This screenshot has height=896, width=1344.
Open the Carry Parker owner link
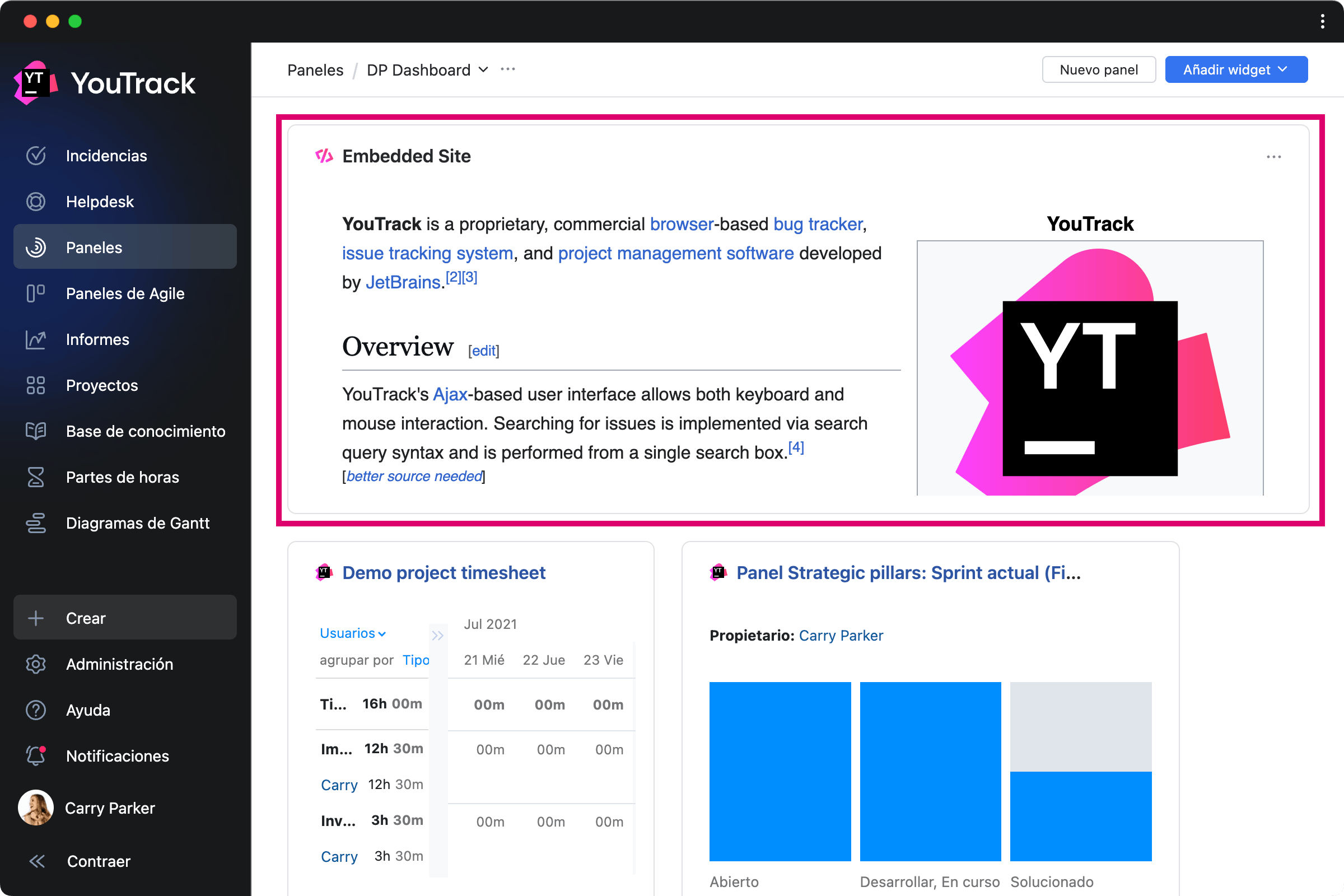coord(841,636)
